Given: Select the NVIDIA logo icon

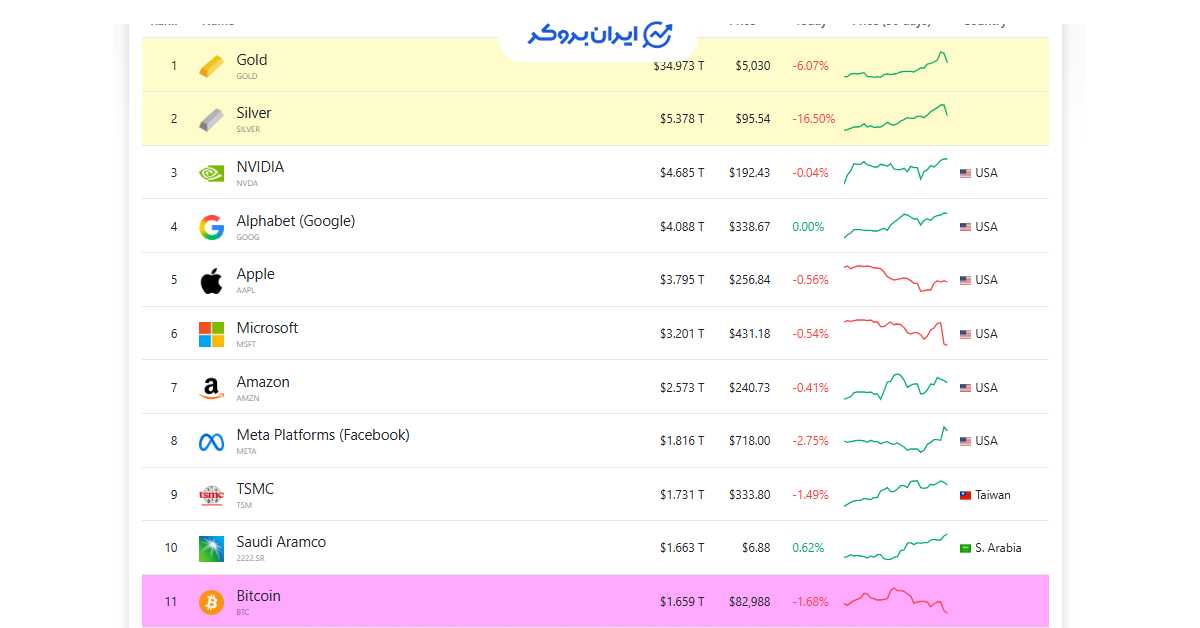Looking at the screenshot, I should pos(211,173).
